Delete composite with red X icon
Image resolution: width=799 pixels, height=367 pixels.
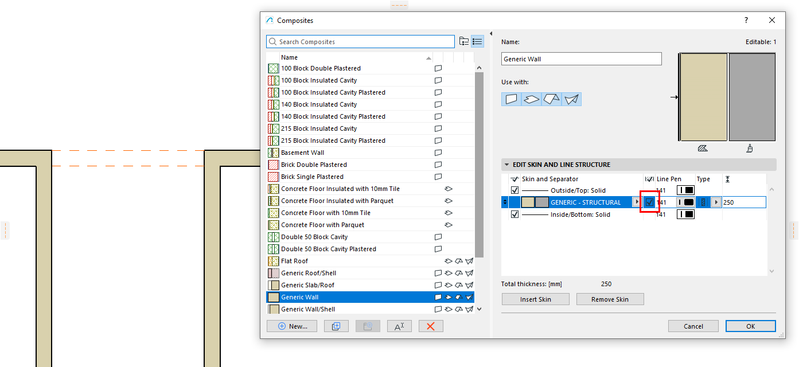[431, 326]
